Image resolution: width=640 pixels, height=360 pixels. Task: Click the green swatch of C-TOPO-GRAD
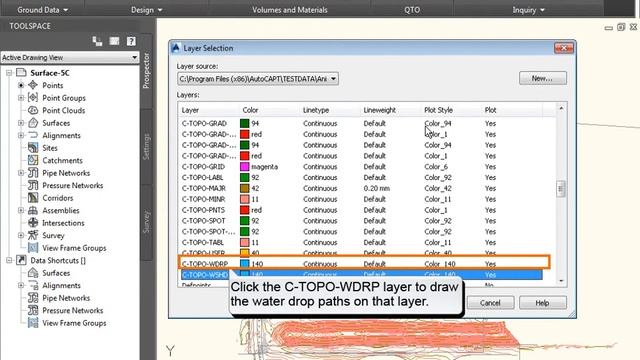pos(244,123)
